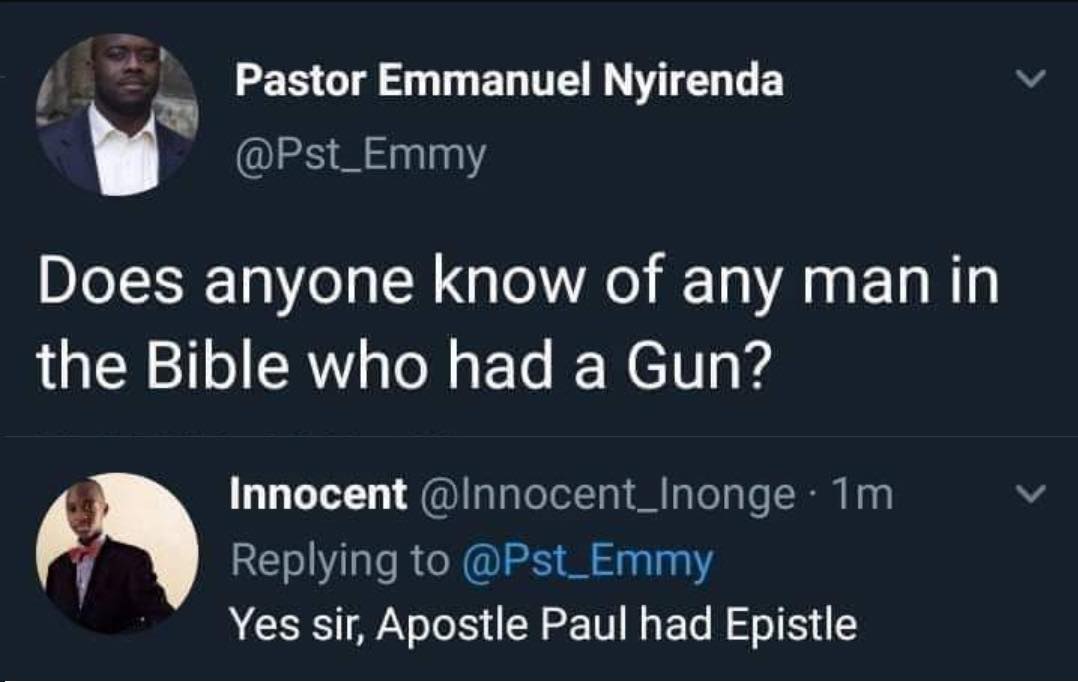Select the @Innocent_Inonge handle
This screenshot has width=1078, height=682.
point(607,496)
